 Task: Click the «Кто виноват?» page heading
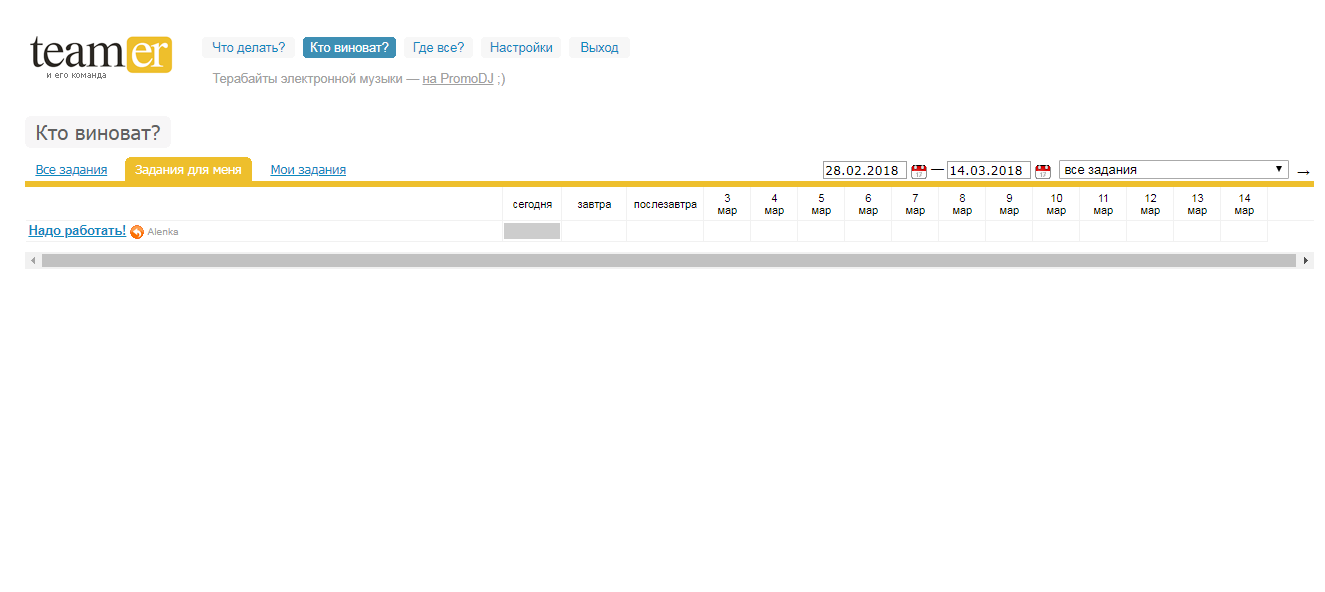click(x=98, y=132)
